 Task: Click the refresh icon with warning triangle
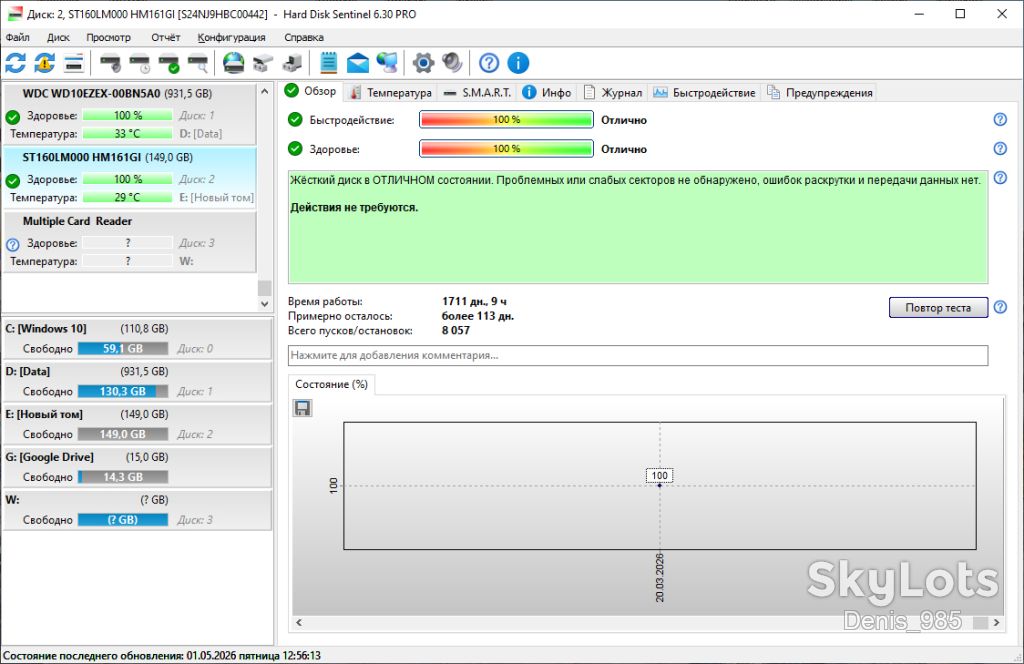tap(44, 63)
